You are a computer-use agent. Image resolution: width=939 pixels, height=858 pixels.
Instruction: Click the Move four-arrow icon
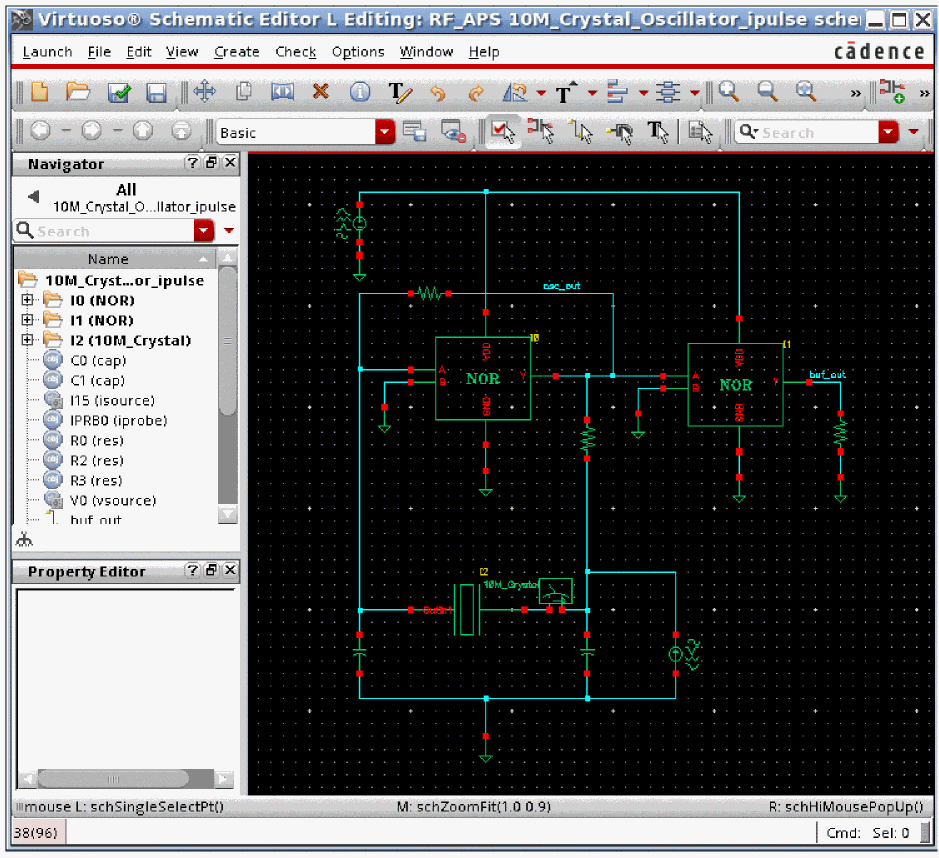click(204, 92)
